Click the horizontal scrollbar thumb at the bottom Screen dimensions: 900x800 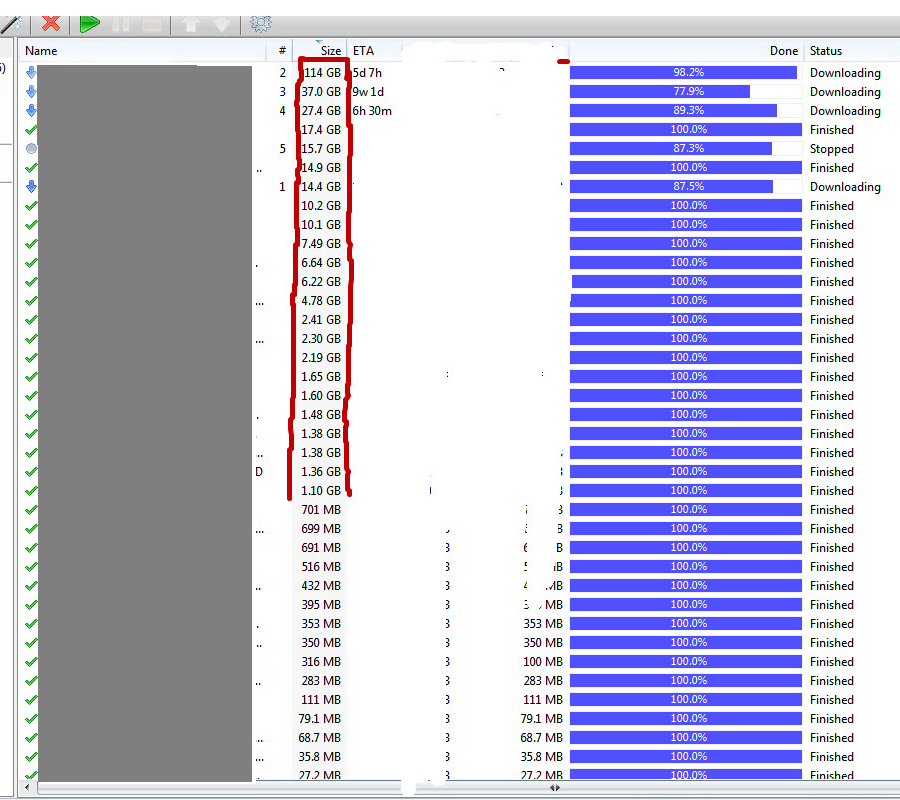click(x=554, y=788)
